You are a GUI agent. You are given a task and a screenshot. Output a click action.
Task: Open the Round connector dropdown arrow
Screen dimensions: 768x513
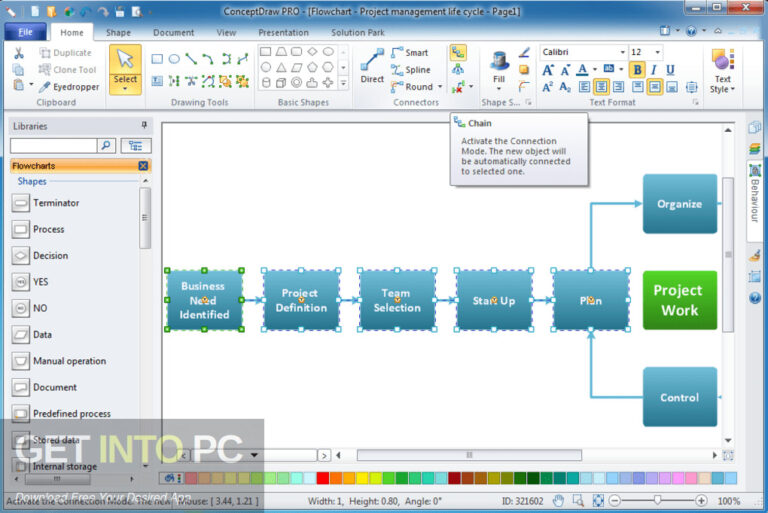tap(440, 87)
